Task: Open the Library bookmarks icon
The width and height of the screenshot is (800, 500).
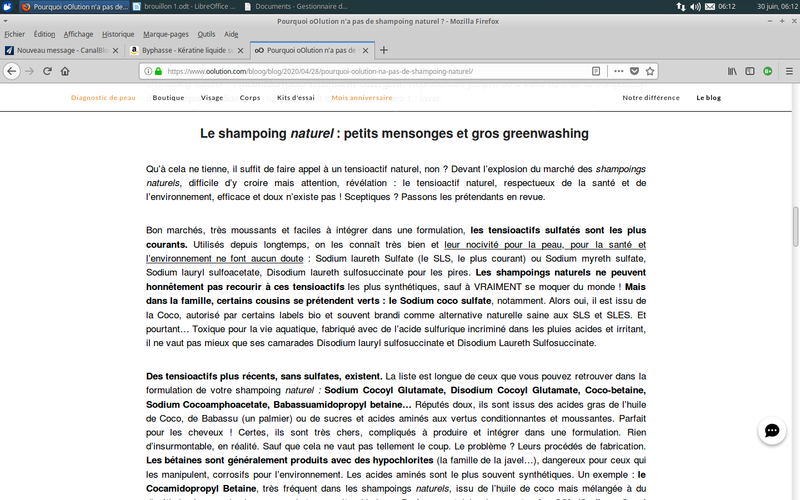Action: click(x=732, y=71)
